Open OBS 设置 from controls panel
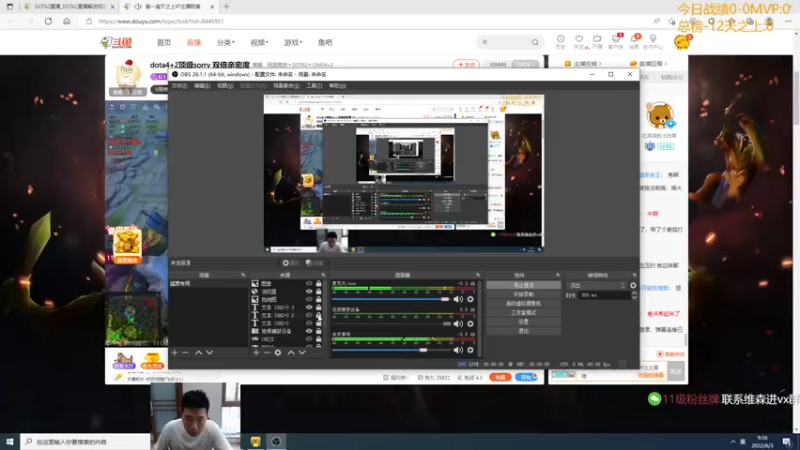The image size is (800, 450). [523, 322]
